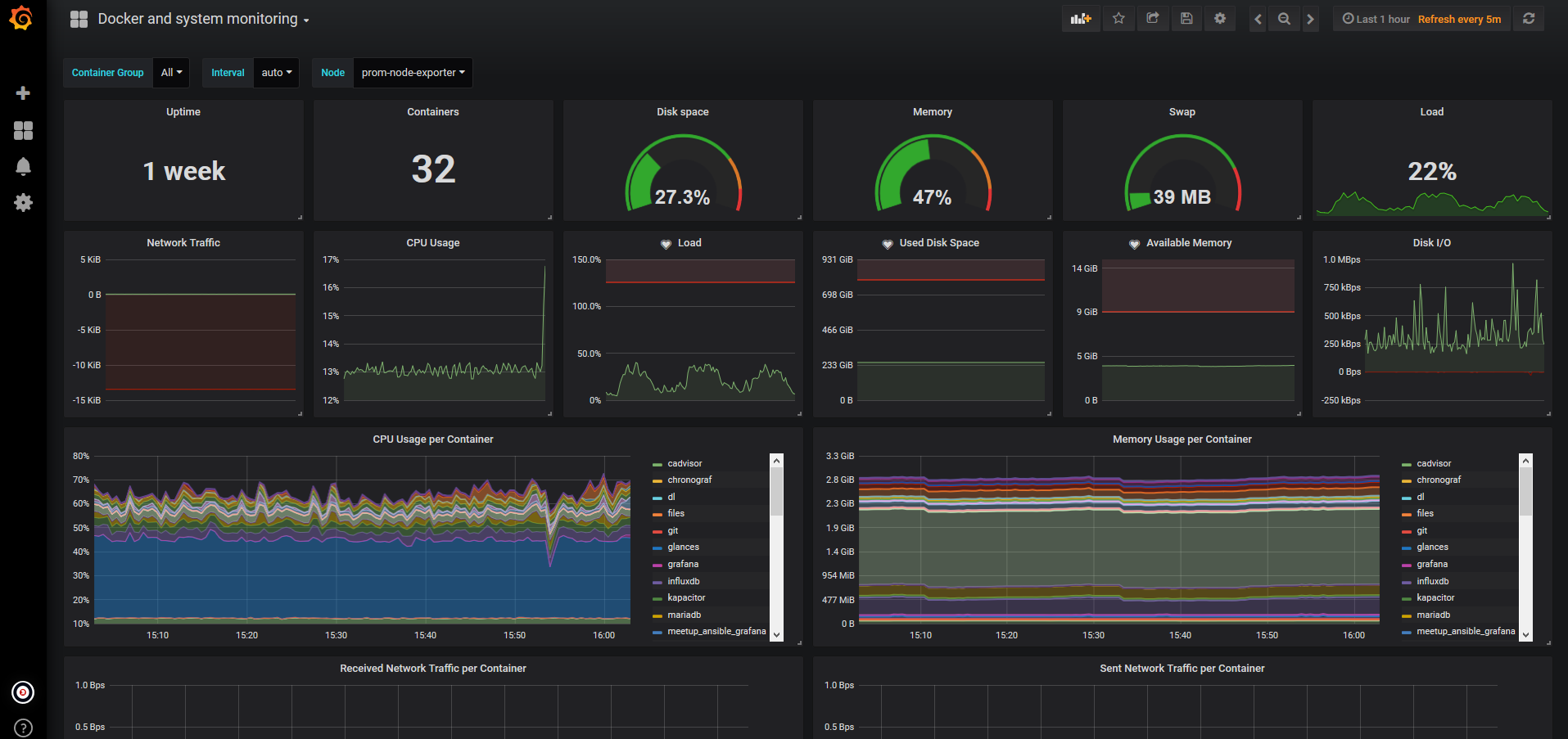Click the alert heart icon on Load panel

point(666,244)
